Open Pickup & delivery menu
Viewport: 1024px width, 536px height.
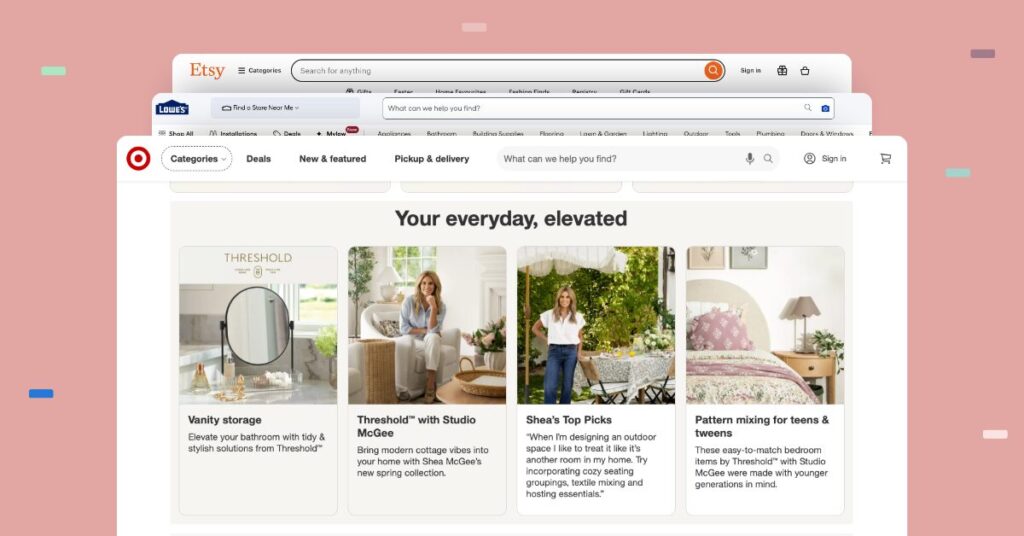tap(432, 159)
